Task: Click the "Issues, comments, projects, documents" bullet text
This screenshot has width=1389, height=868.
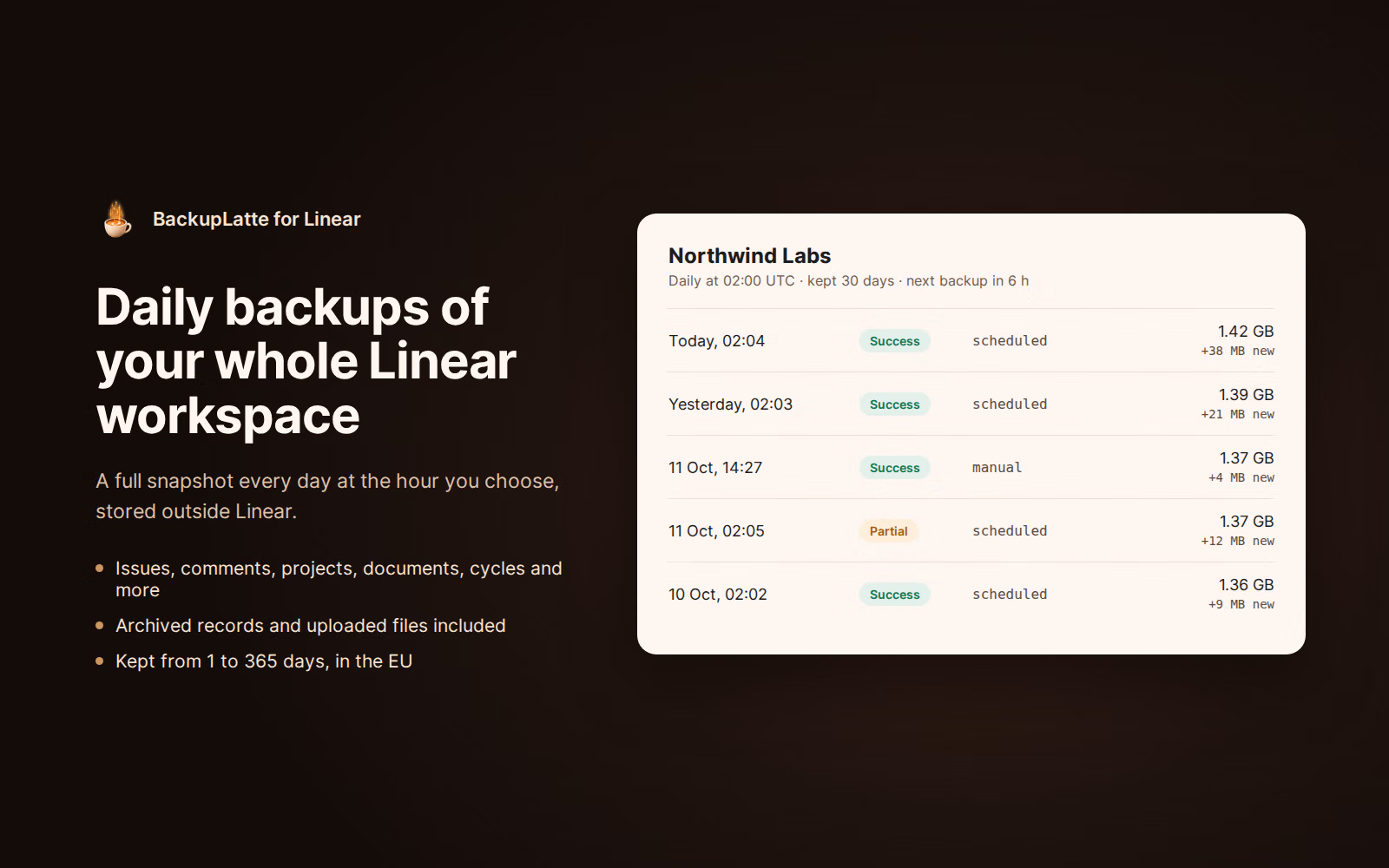Action: point(339,579)
